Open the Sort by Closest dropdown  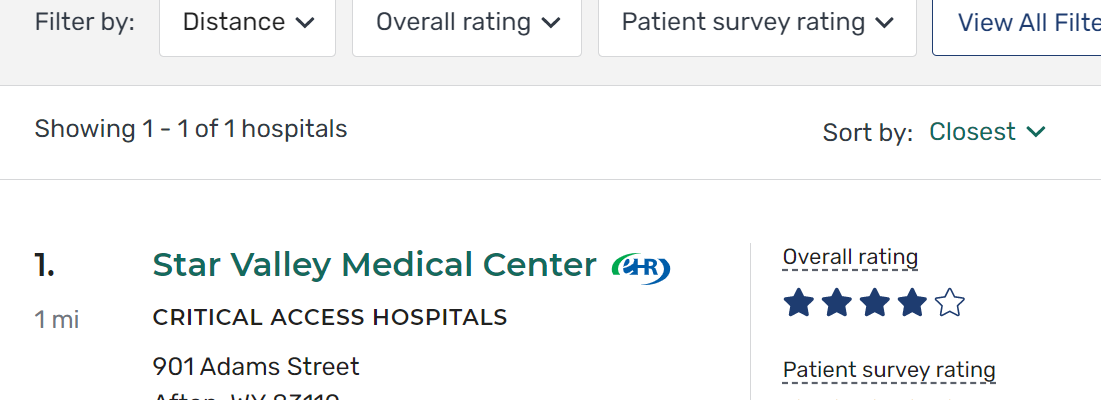(986, 132)
